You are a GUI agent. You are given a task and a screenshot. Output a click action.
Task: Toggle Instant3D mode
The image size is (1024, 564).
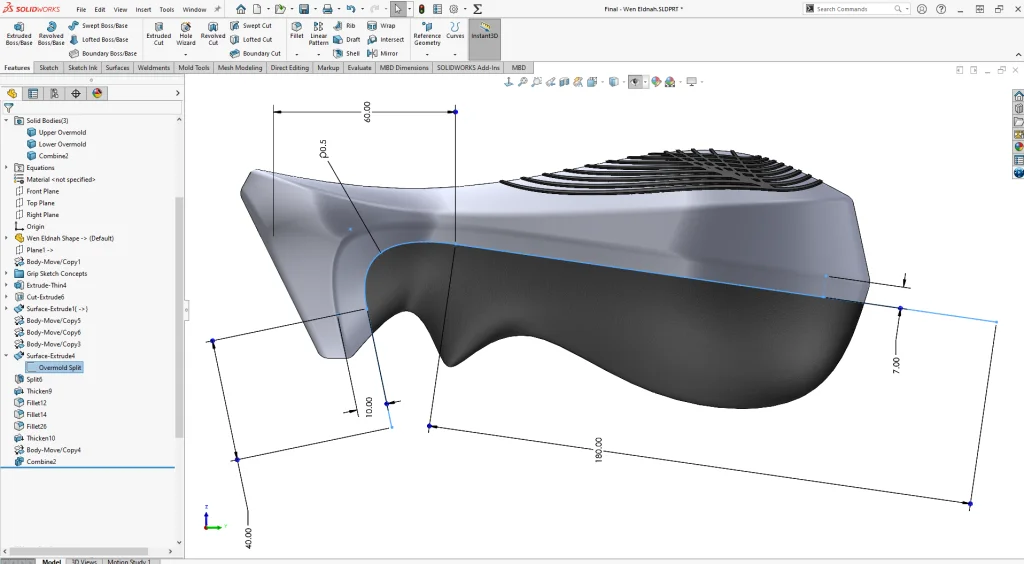pyautogui.click(x=484, y=32)
